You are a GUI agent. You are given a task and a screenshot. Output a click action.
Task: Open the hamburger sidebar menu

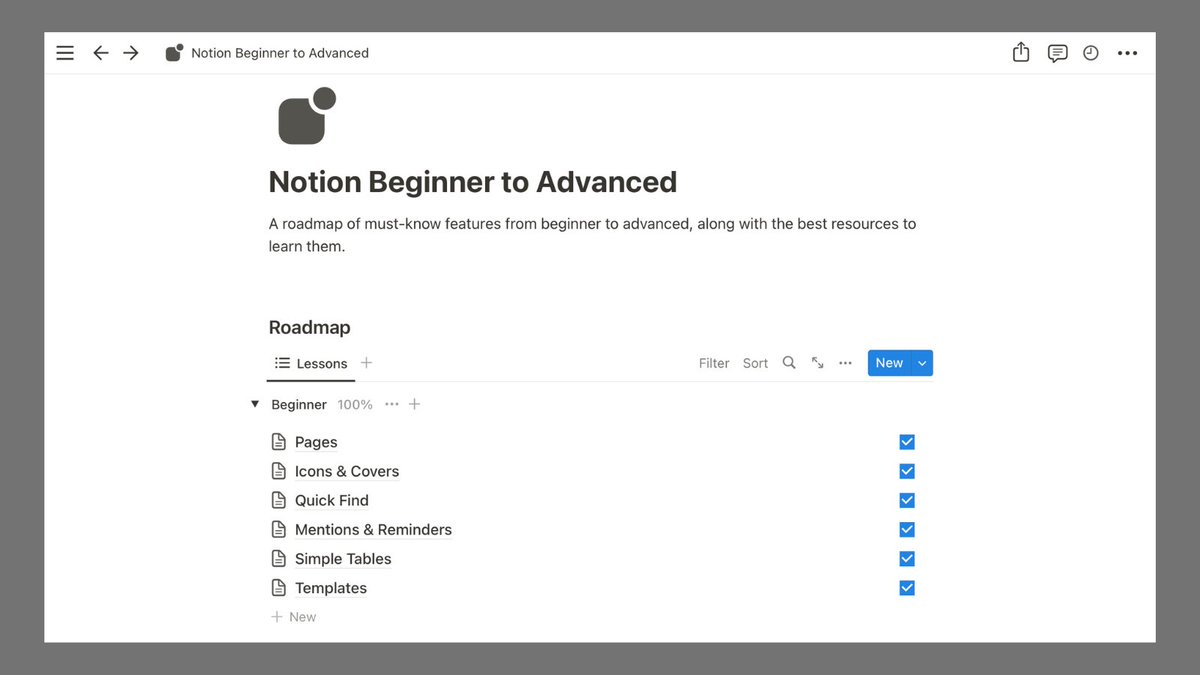coord(65,53)
